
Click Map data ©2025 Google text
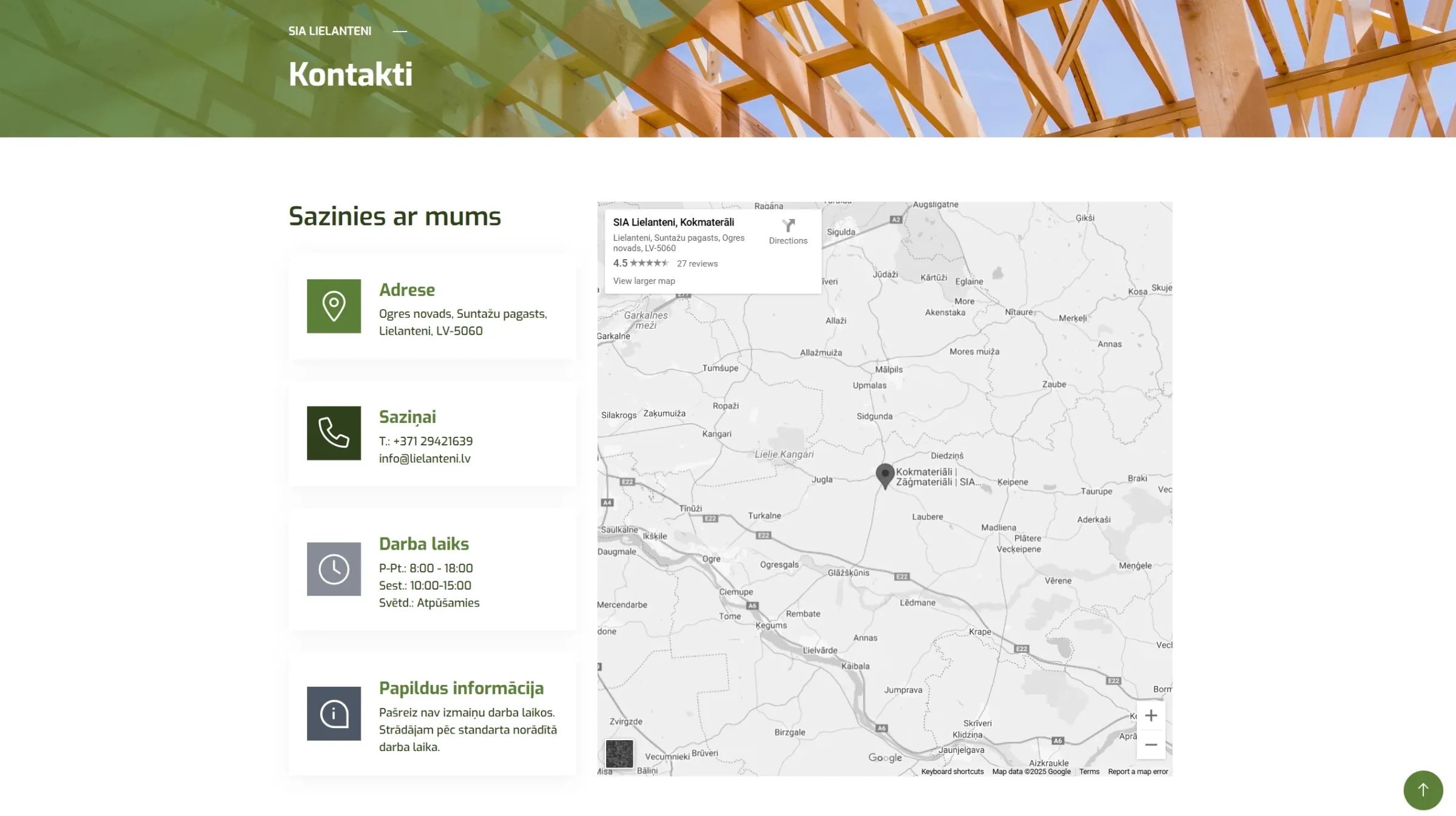1031,772
